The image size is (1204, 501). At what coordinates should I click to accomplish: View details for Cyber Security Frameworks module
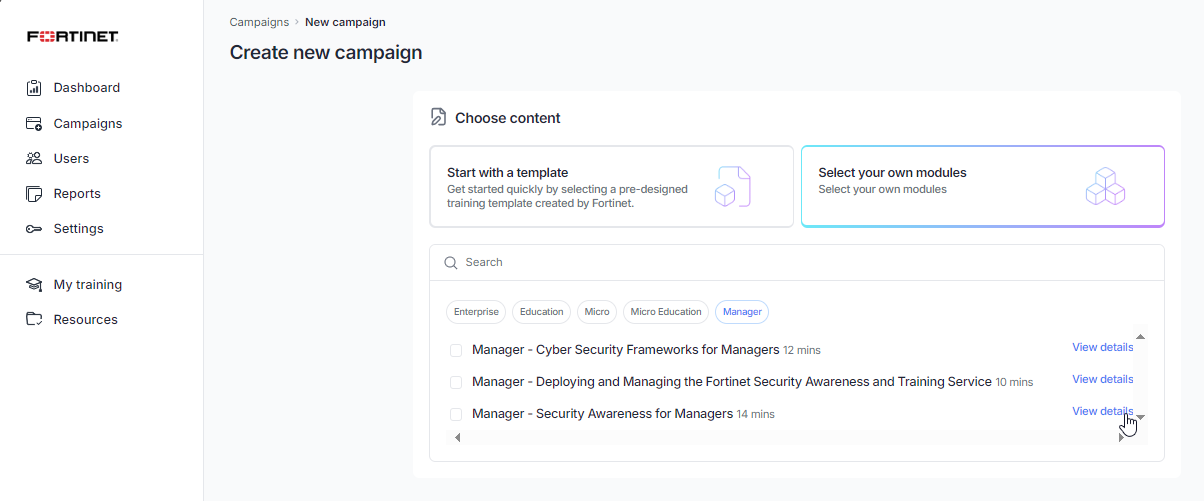tap(1102, 348)
